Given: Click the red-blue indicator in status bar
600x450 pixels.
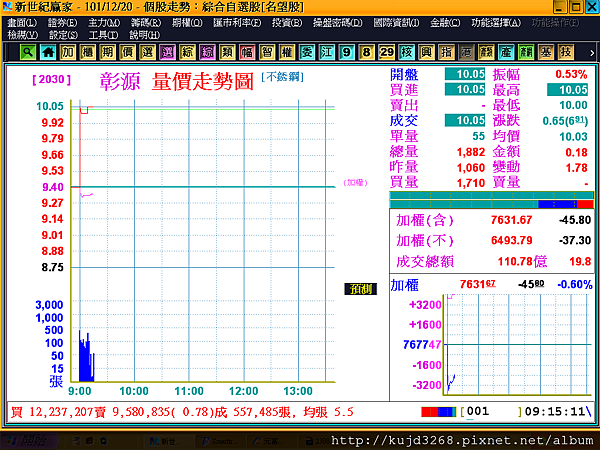Looking at the screenshot, I should click(439, 412).
